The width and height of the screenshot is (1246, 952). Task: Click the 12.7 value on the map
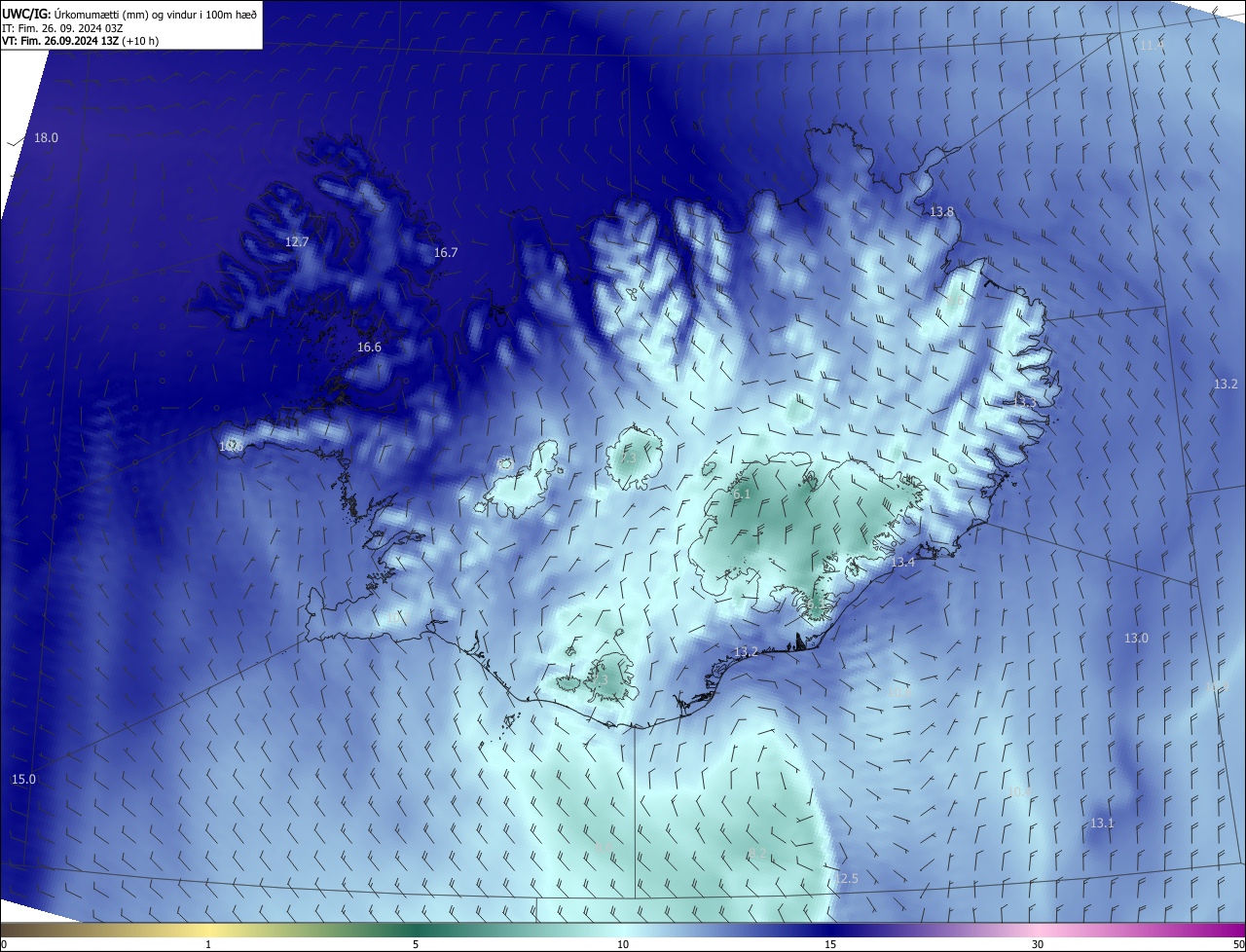[297, 242]
